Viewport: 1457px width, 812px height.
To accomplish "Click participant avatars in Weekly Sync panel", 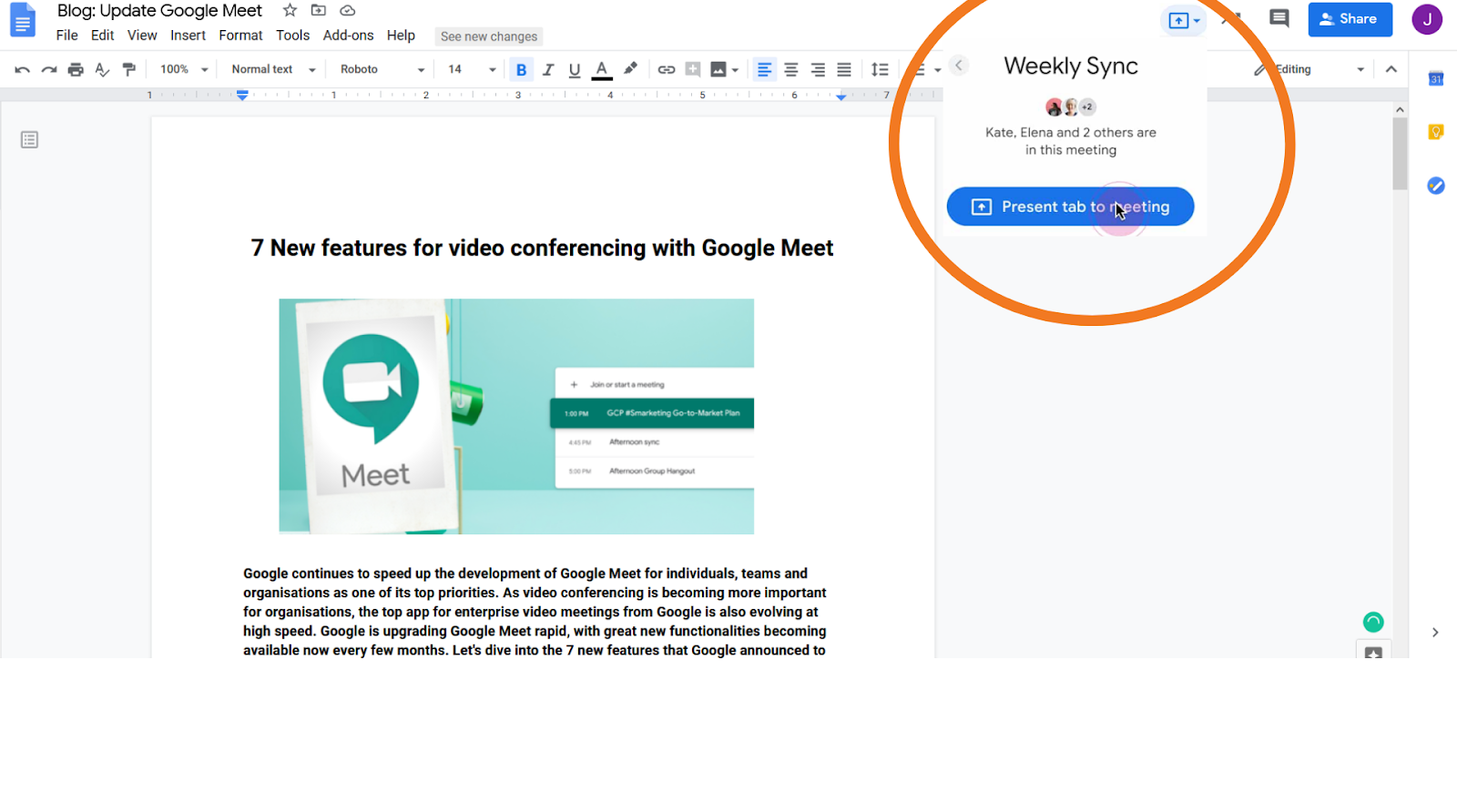I will [x=1071, y=107].
